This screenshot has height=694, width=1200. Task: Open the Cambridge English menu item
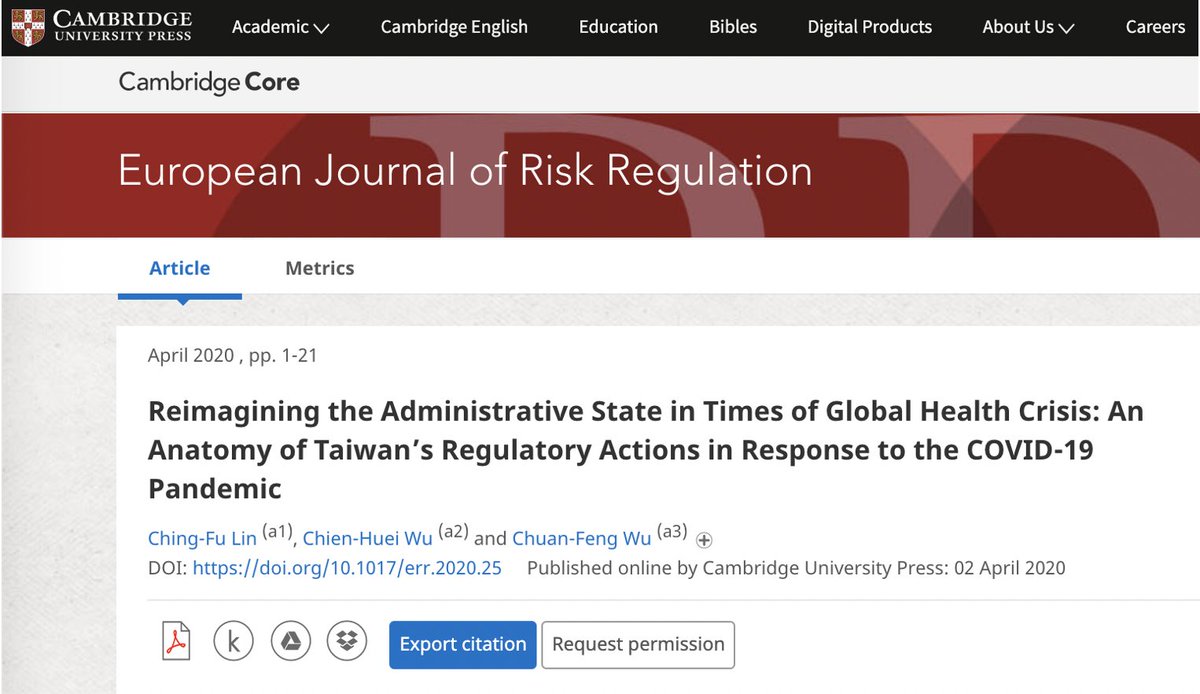[x=453, y=27]
